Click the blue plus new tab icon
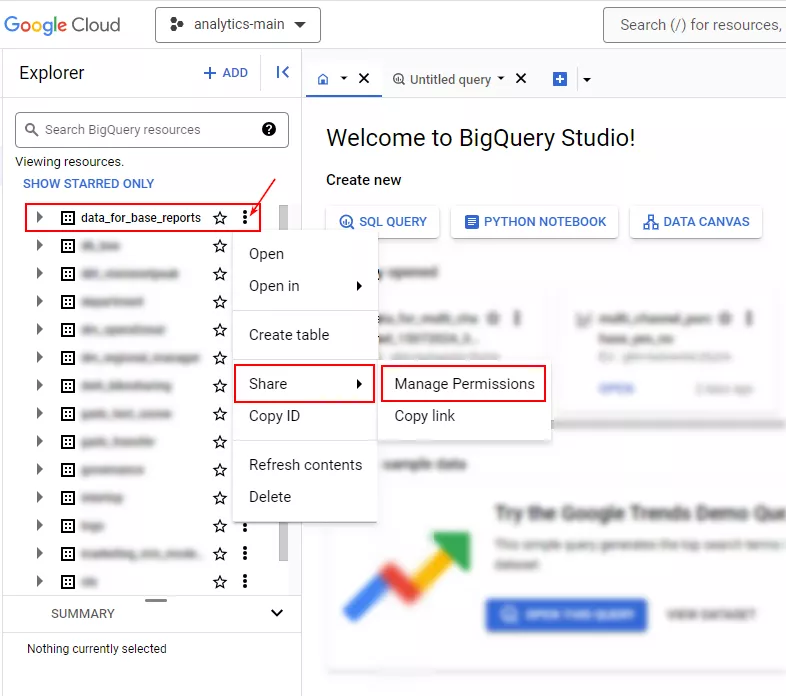This screenshot has height=696, width=786. (560, 79)
